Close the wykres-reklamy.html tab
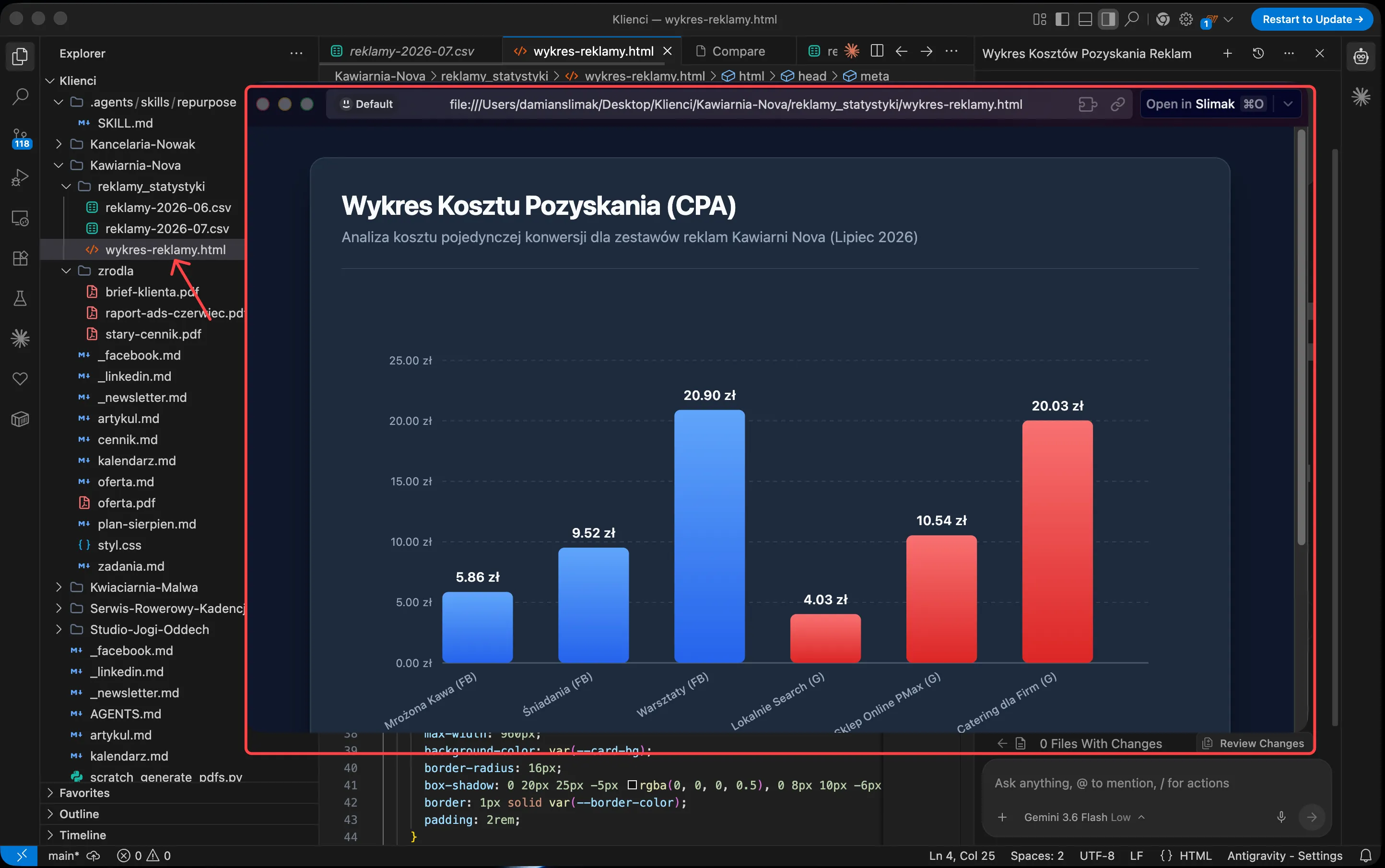 [x=668, y=51]
